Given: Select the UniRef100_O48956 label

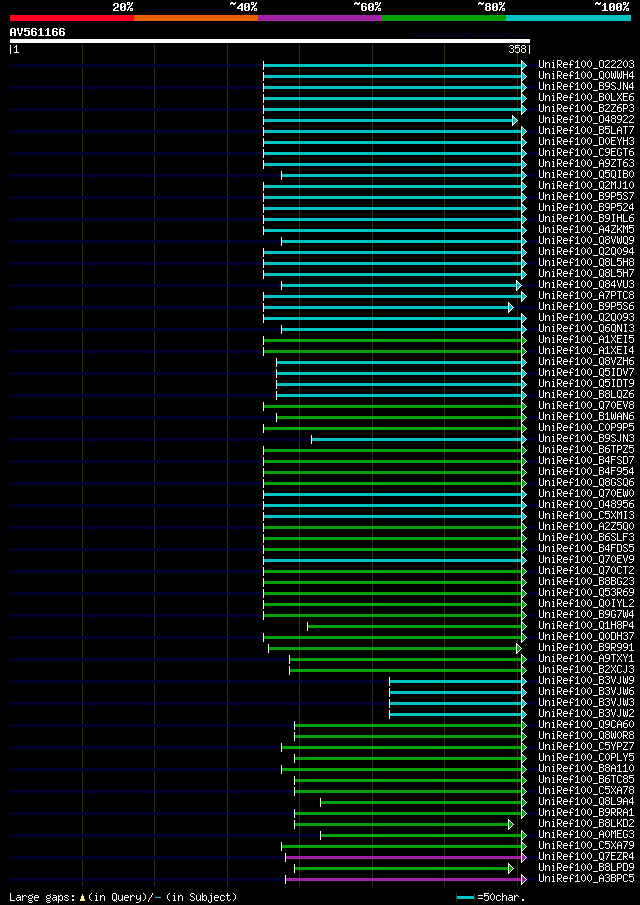Looking at the screenshot, I should click(586, 505).
